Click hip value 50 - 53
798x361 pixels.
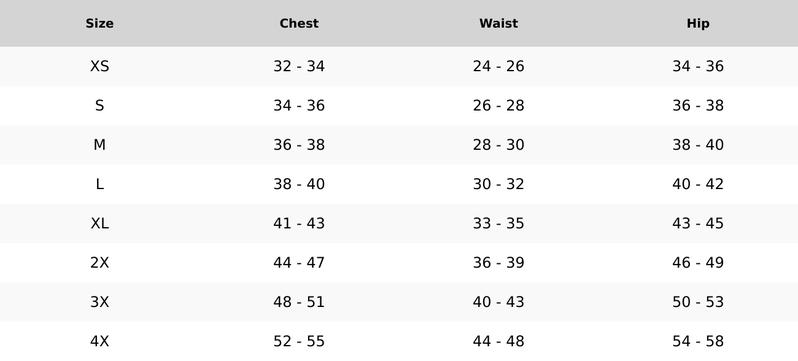(x=698, y=301)
